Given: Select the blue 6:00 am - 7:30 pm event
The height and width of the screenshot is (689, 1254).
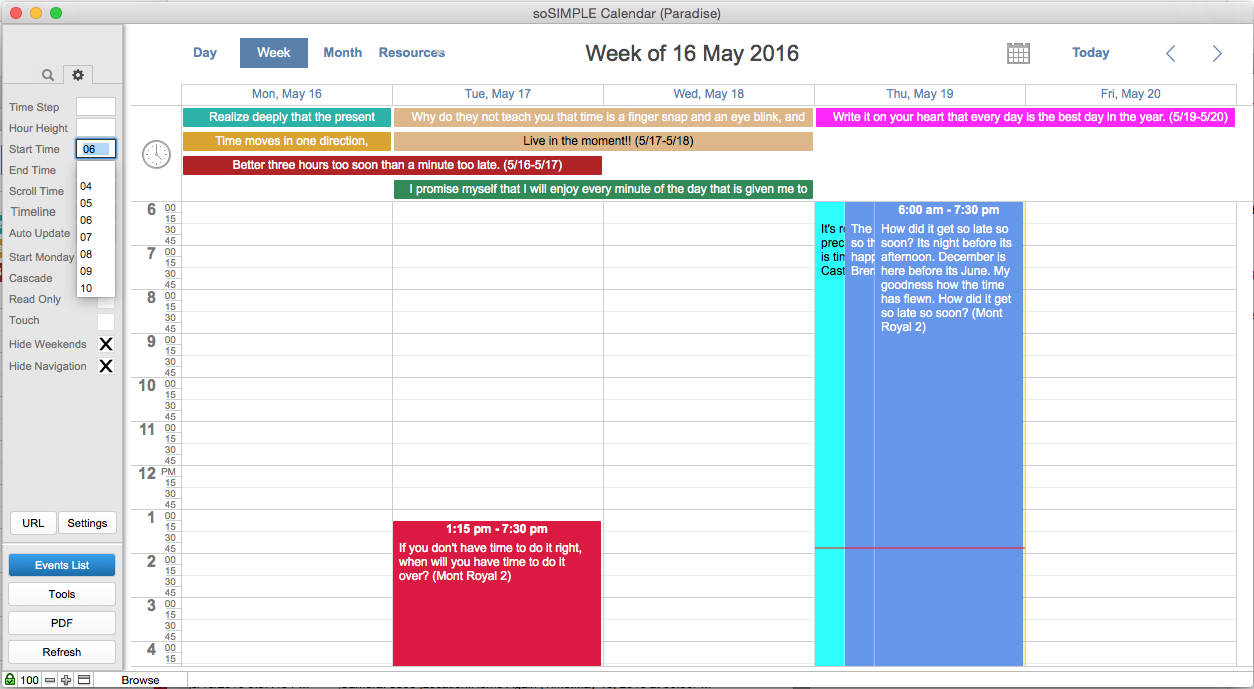Looking at the screenshot, I should click(948, 434).
